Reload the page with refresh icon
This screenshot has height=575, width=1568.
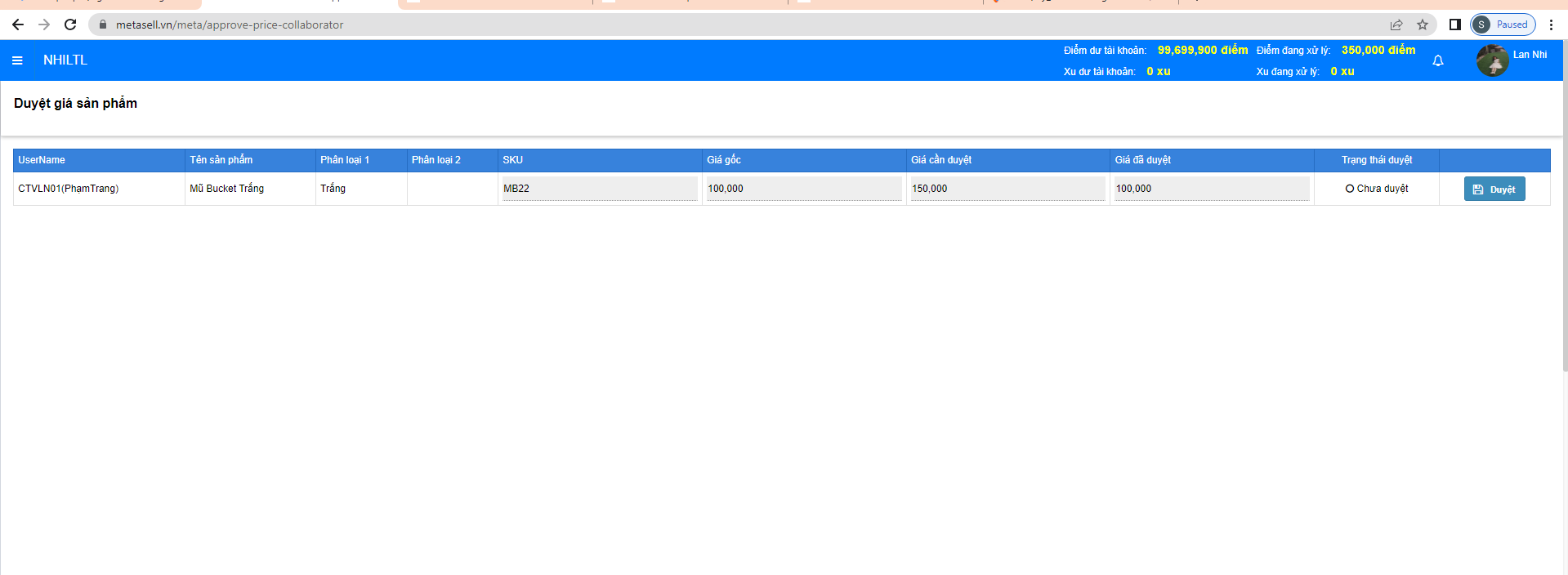point(70,25)
